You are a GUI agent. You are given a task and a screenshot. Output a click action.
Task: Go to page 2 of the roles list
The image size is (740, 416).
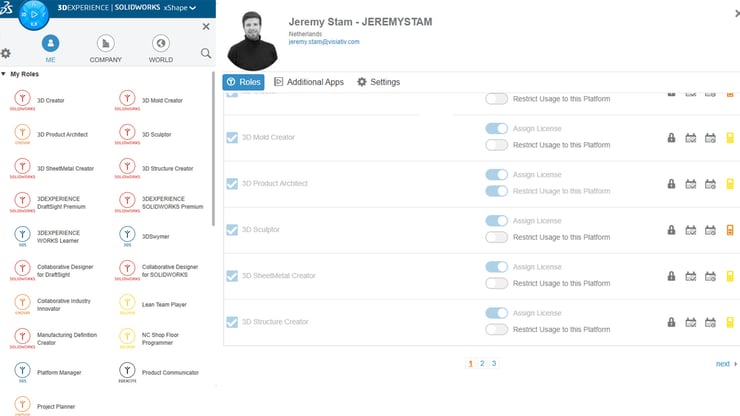(x=482, y=364)
